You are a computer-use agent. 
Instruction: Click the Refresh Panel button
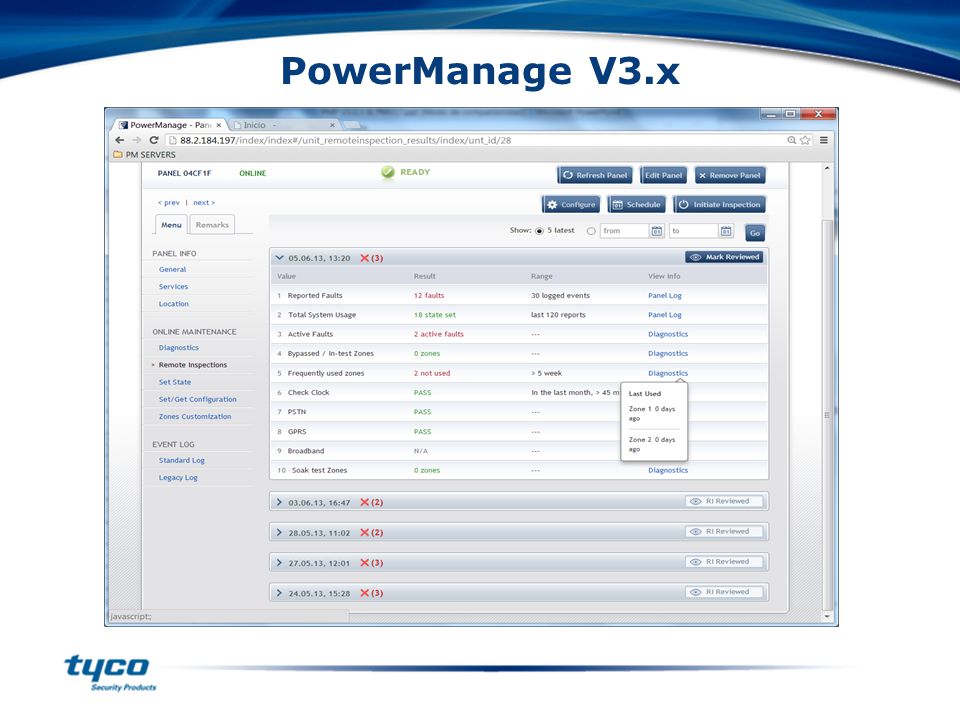[x=595, y=175]
